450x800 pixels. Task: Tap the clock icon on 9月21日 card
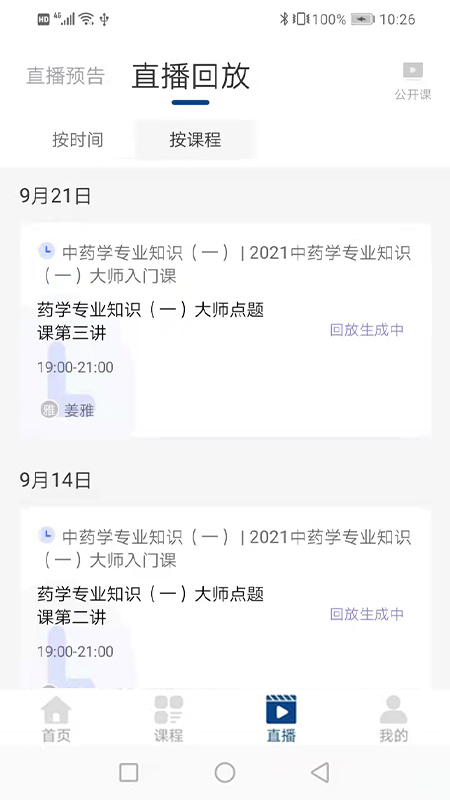point(47,251)
